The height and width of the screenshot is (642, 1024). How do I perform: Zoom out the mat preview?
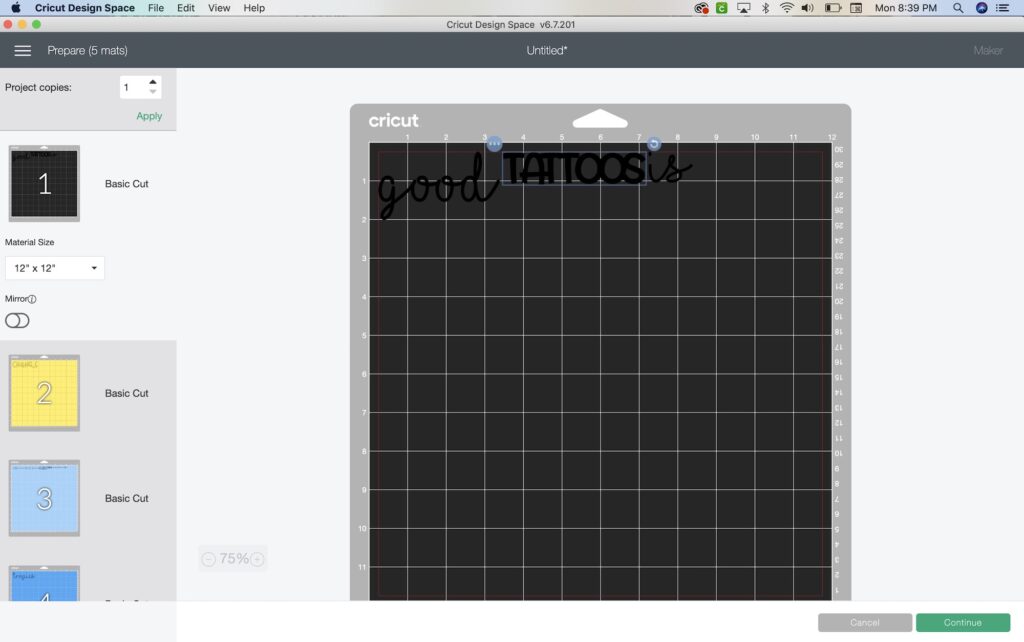(208, 559)
